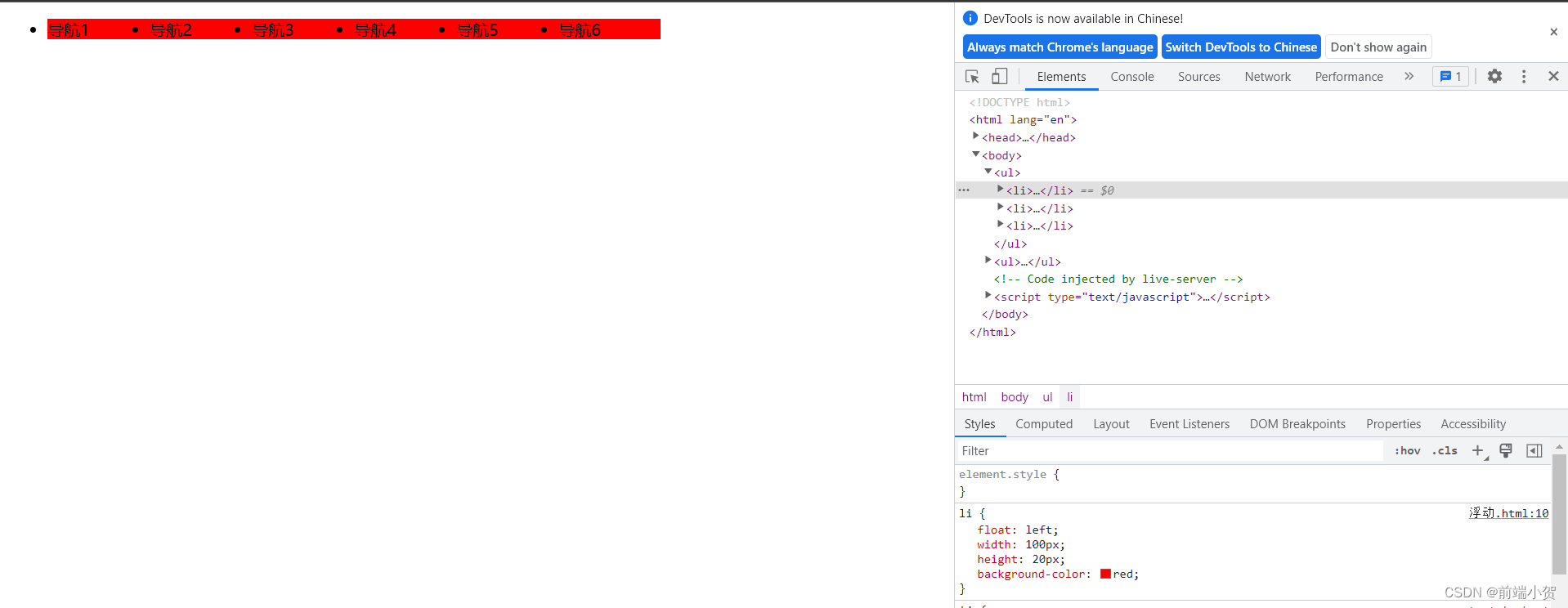Switch to the Elements tab

(1061, 76)
